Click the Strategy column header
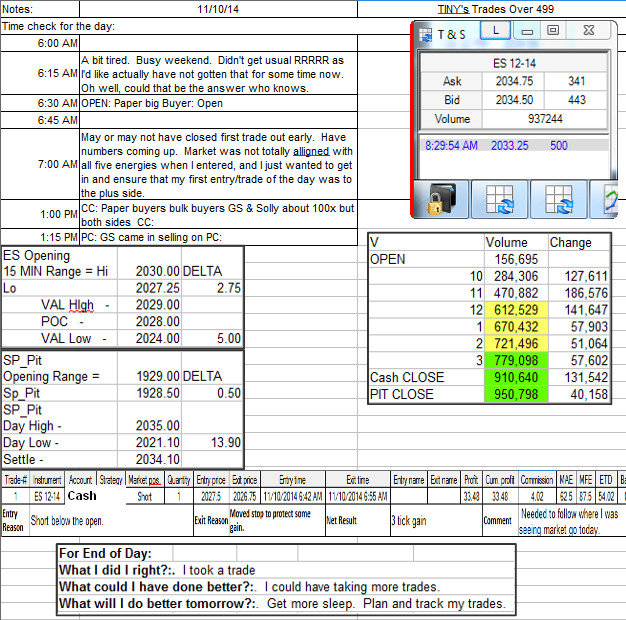 click(x=111, y=480)
